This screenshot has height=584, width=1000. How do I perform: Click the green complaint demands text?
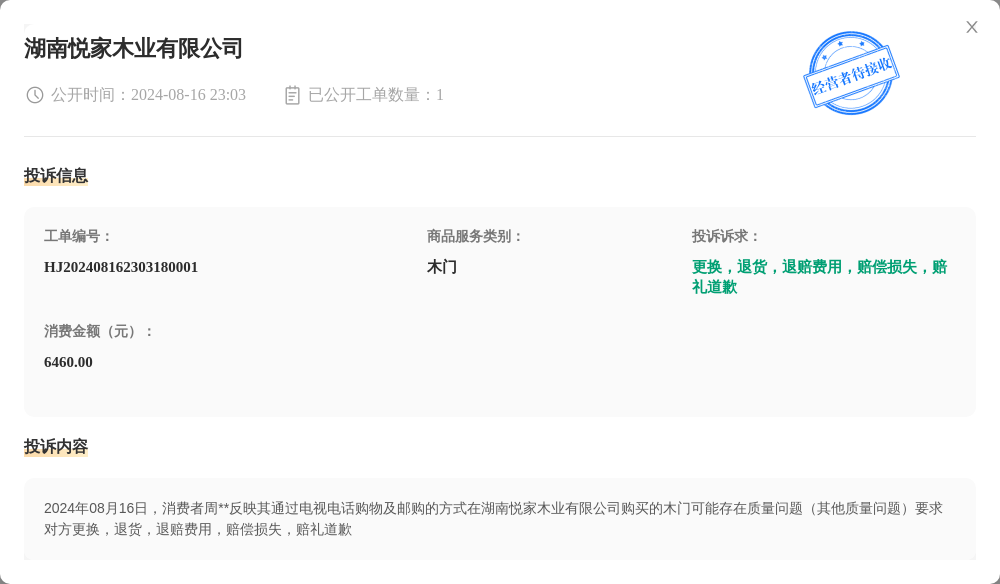click(819, 277)
